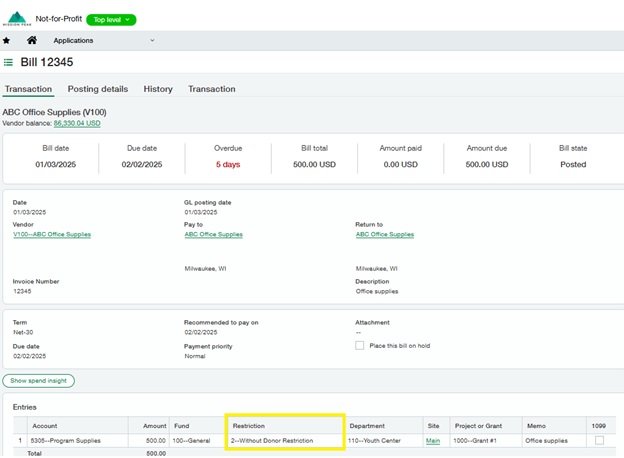
Task: Tick the 1099 checkbox in entry row 1
Action: (x=599, y=440)
